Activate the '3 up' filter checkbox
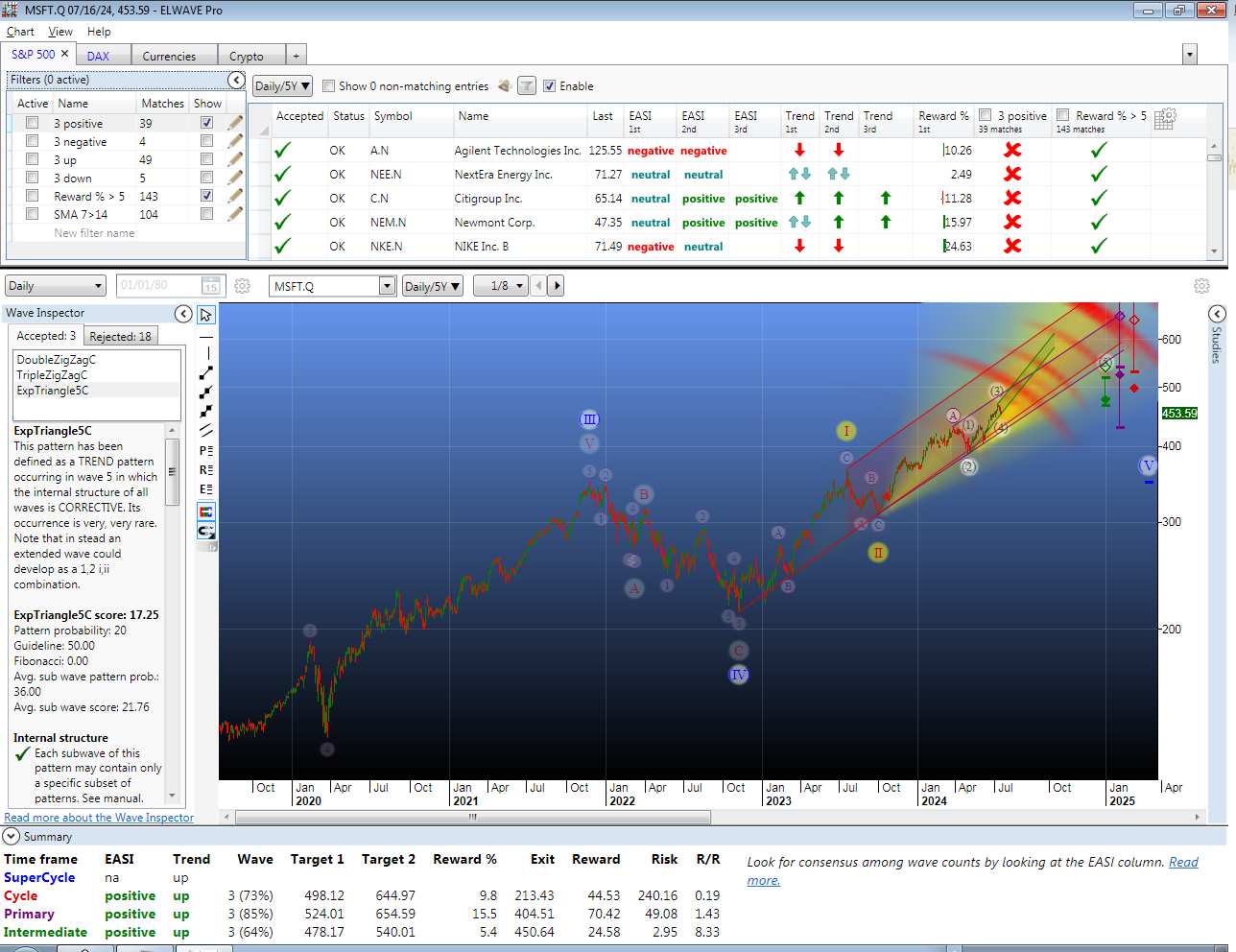Viewport: 1236px width, 952px height. pos(33,159)
